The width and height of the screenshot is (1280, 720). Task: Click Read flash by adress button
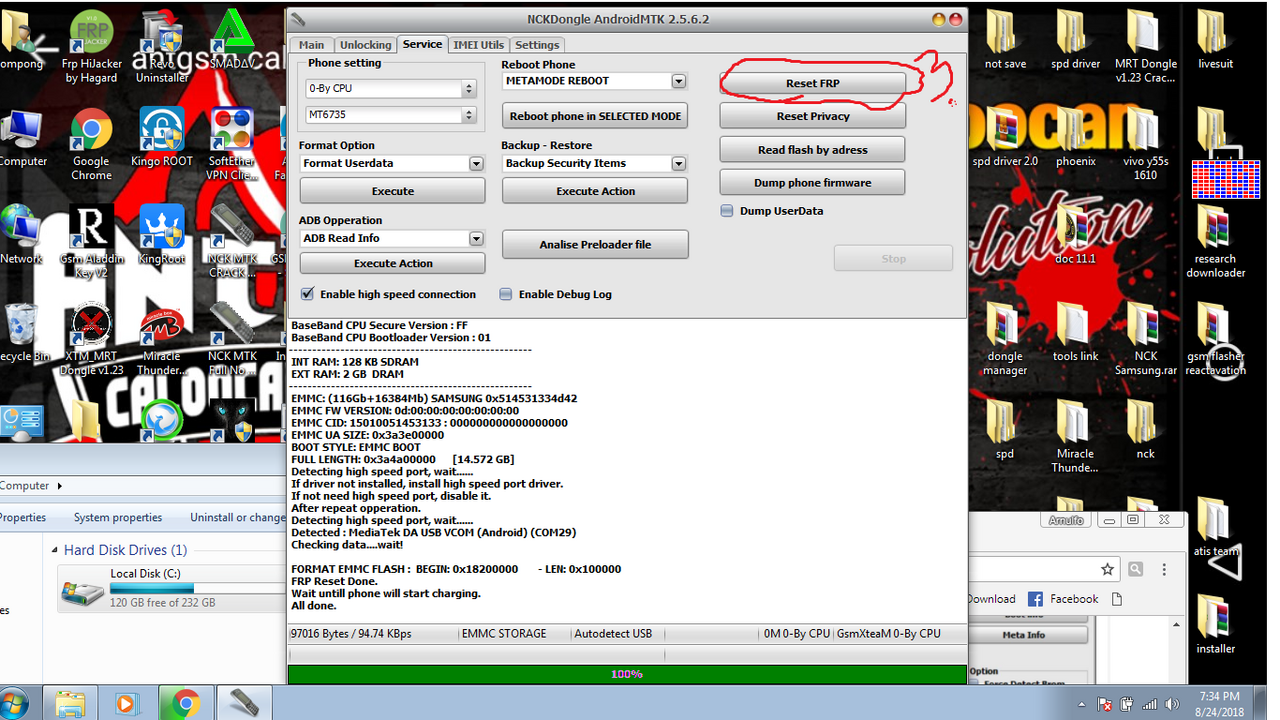click(812, 150)
